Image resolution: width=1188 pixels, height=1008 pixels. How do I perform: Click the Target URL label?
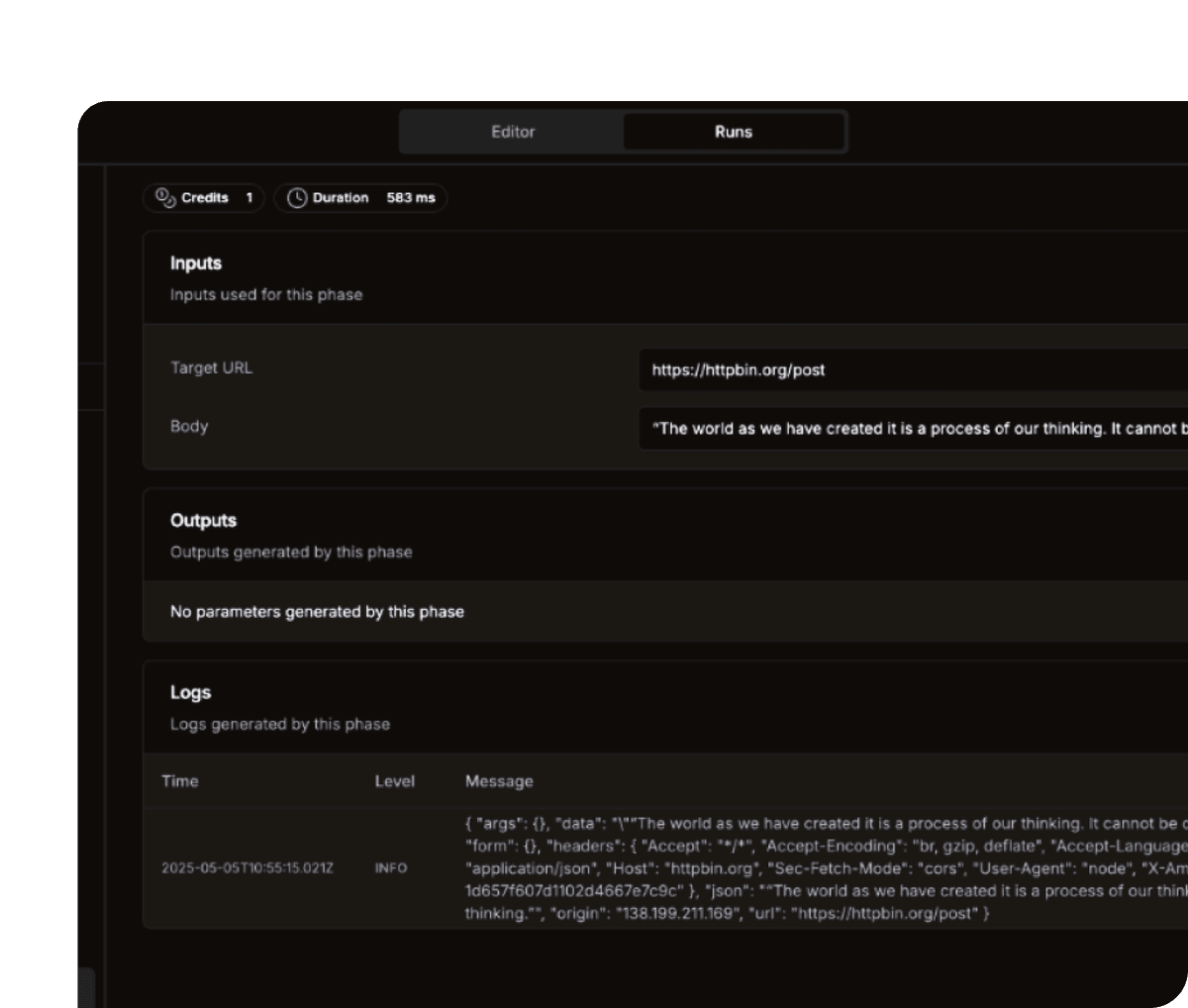tap(211, 368)
